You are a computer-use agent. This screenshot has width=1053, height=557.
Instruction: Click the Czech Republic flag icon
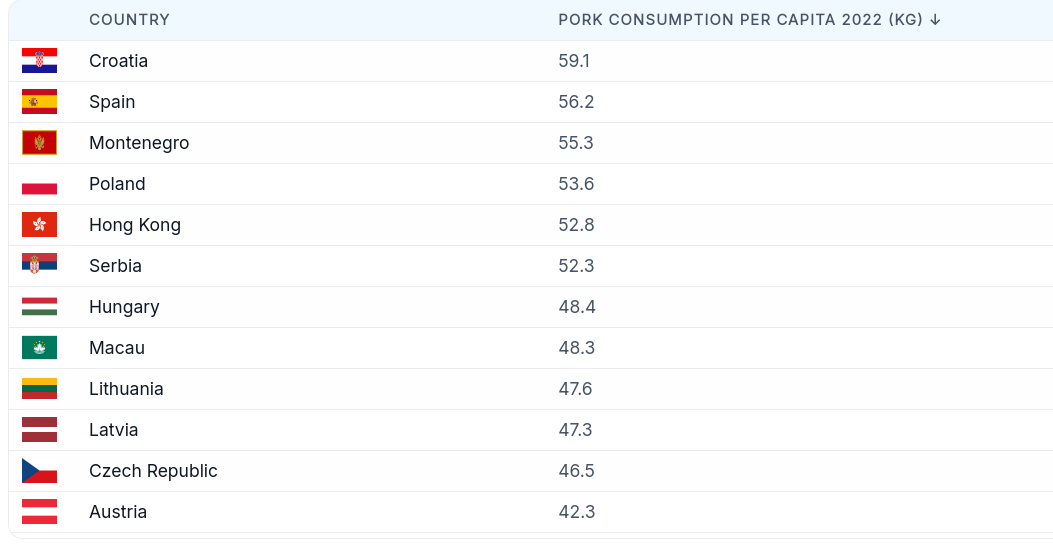pos(40,470)
